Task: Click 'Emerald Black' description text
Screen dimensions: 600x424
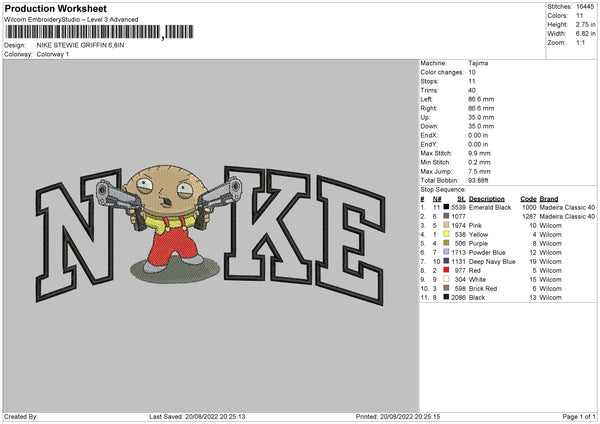Action: point(490,207)
